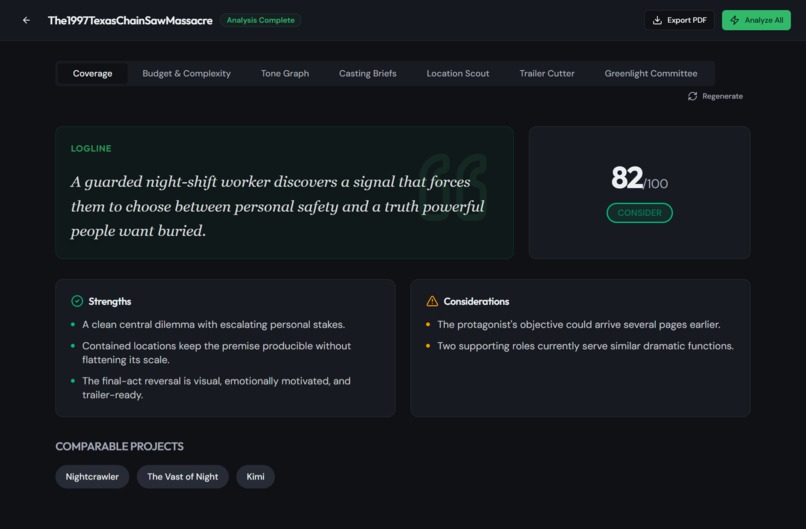This screenshot has height=529, width=806.
Task: Switch to the Location Scout tab
Action: pyautogui.click(x=457, y=74)
